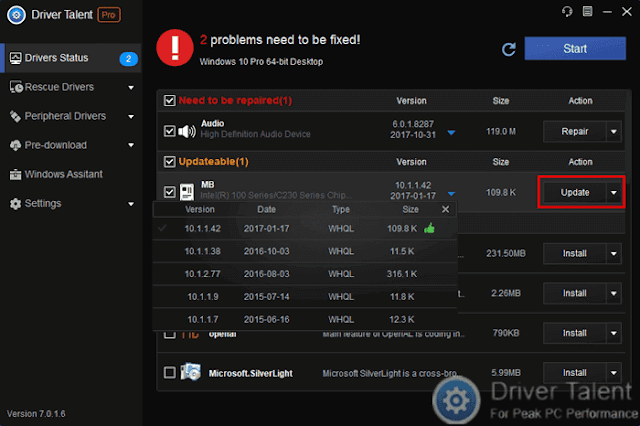Click the Peripheral Drivers plug icon
This screenshot has height=426, width=640.
pyautogui.click(x=15, y=116)
